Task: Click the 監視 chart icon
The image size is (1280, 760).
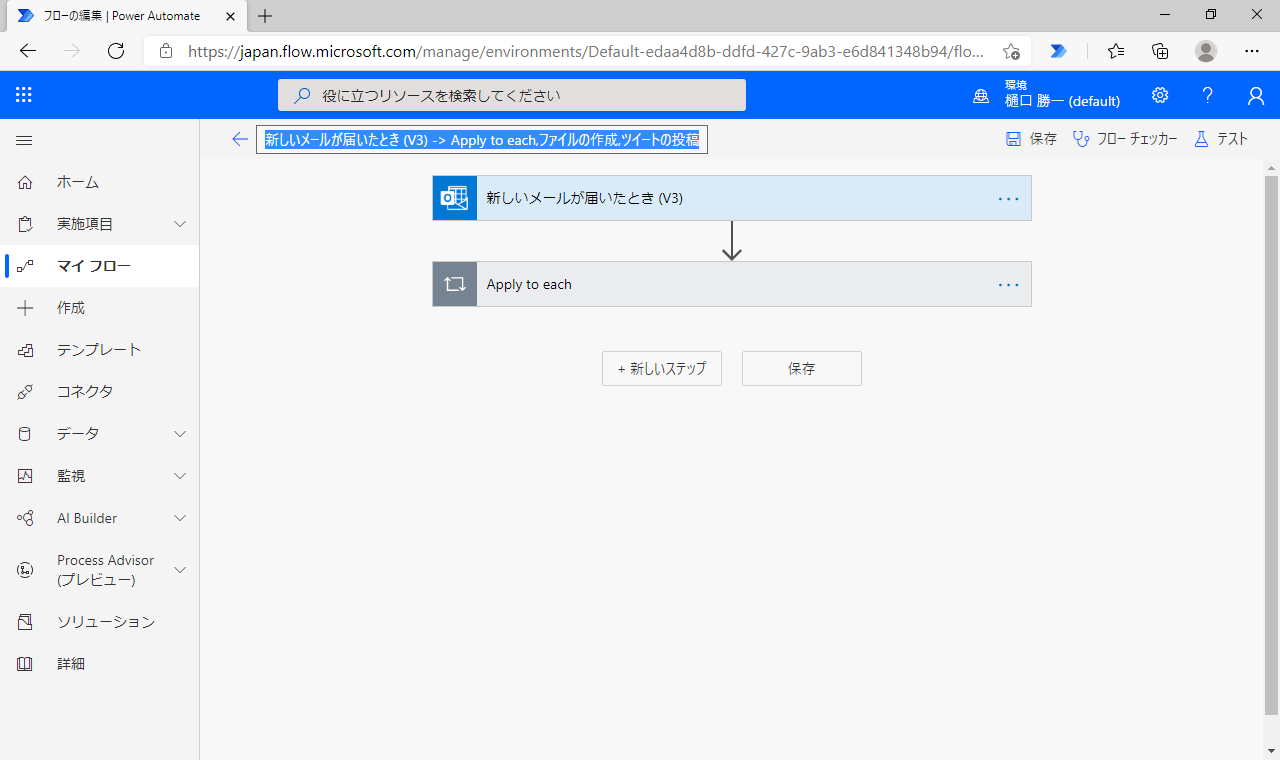Action: pyautogui.click(x=25, y=476)
